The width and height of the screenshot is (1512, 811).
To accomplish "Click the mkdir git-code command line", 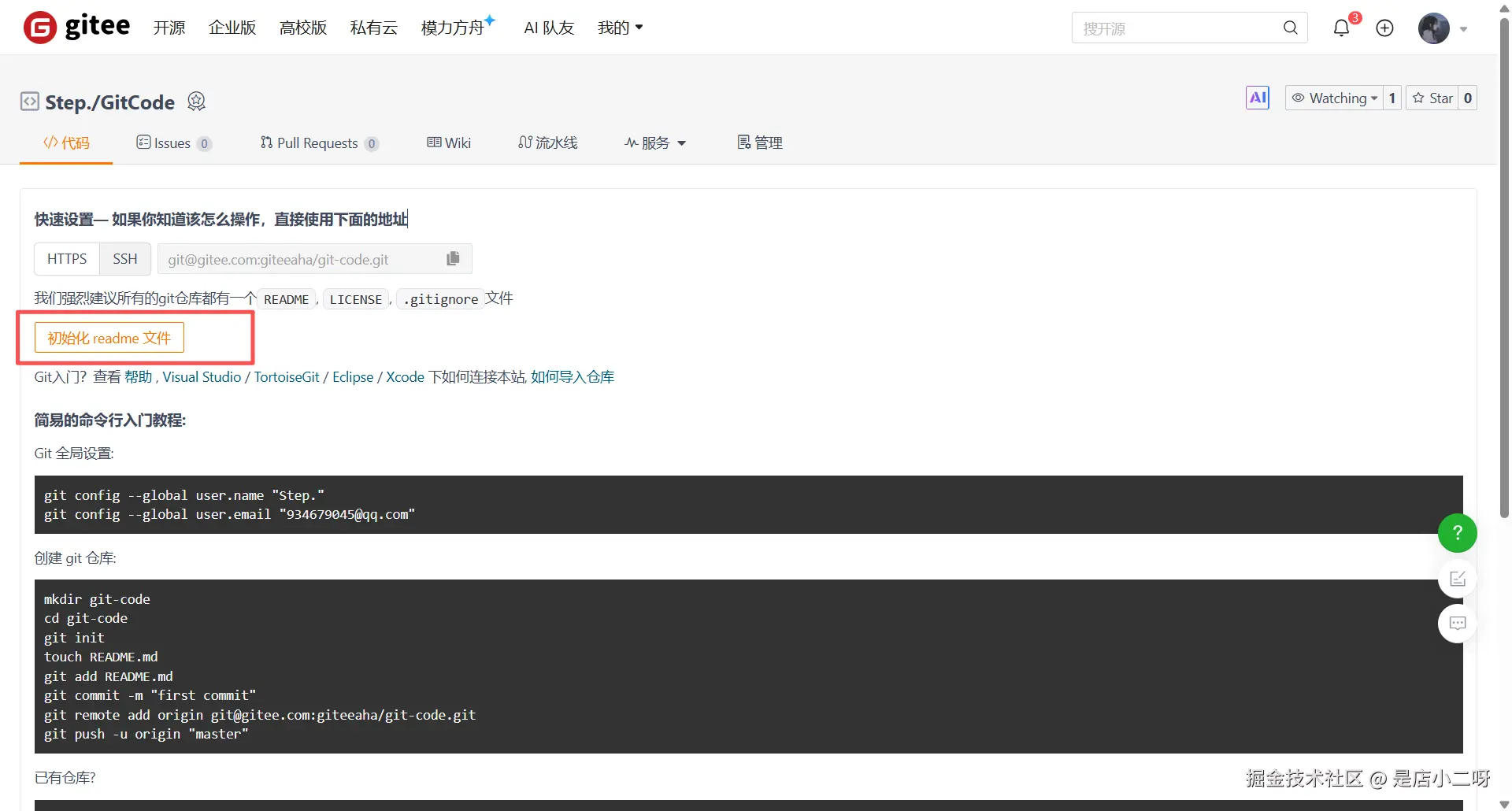I will click(97, 599).
